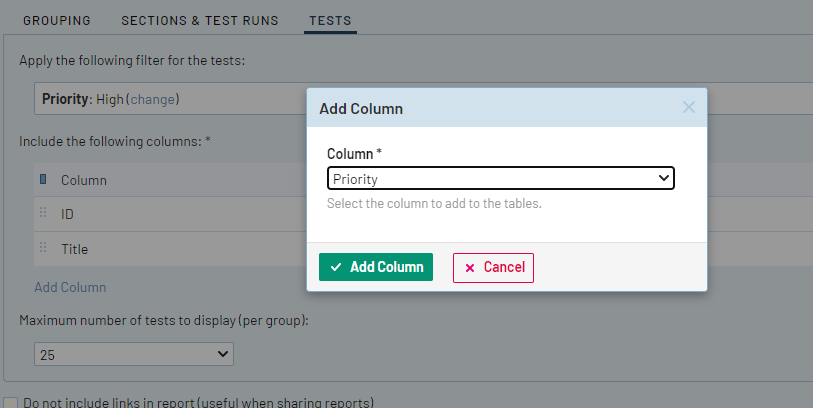
Task: Open the Column dropdown showing Priority
Action: click(501, 179)
